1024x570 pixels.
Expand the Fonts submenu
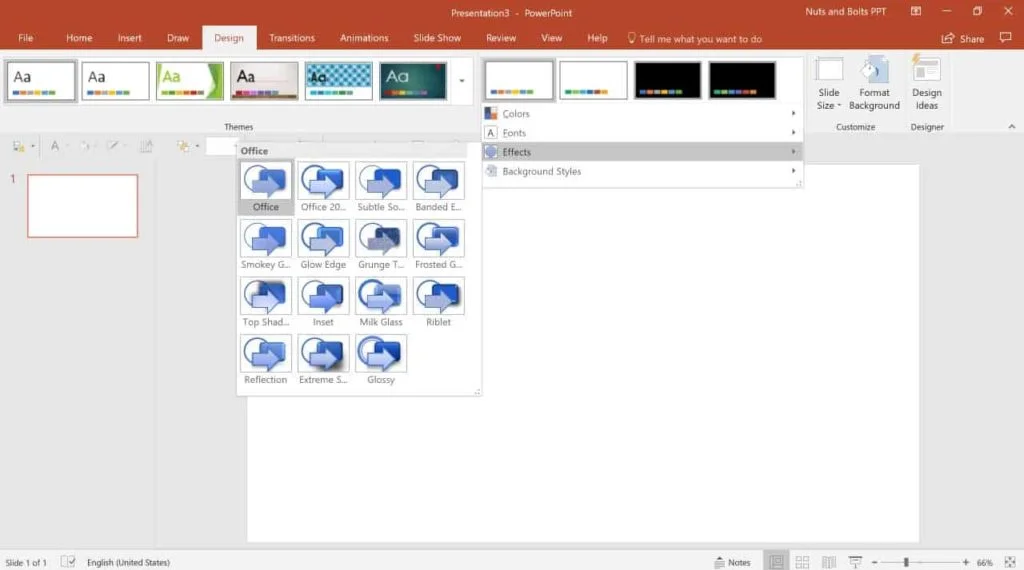click(x=643, y=133)
